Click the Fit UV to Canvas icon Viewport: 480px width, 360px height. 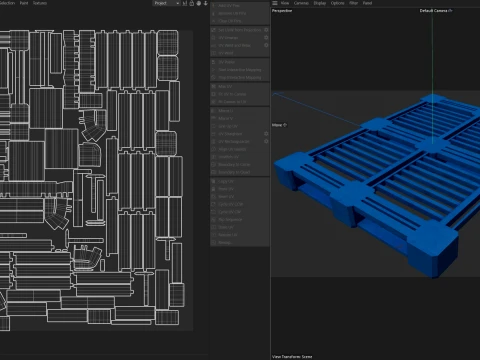tap(214, 94)
